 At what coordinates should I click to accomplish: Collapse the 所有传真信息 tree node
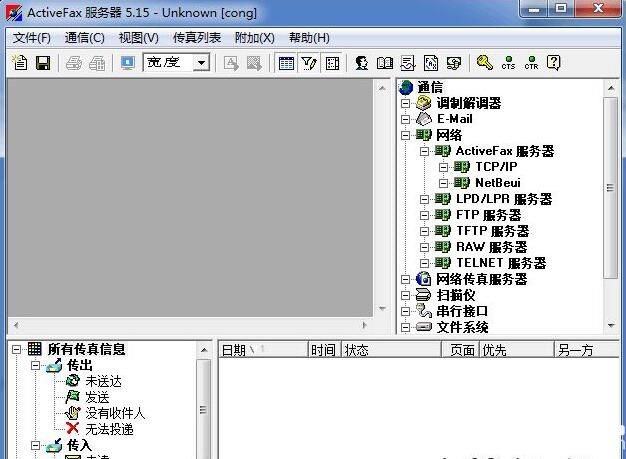[16, 349]
